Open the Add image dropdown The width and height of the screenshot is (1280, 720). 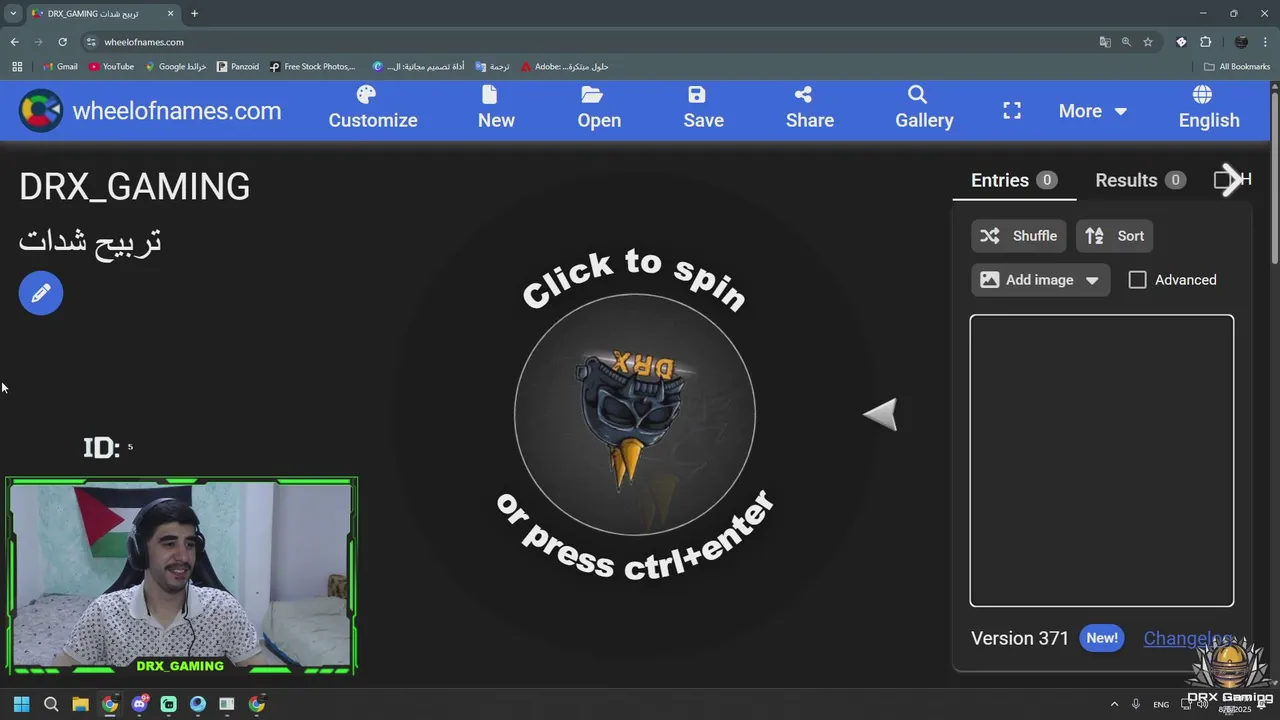(1039, 280)
